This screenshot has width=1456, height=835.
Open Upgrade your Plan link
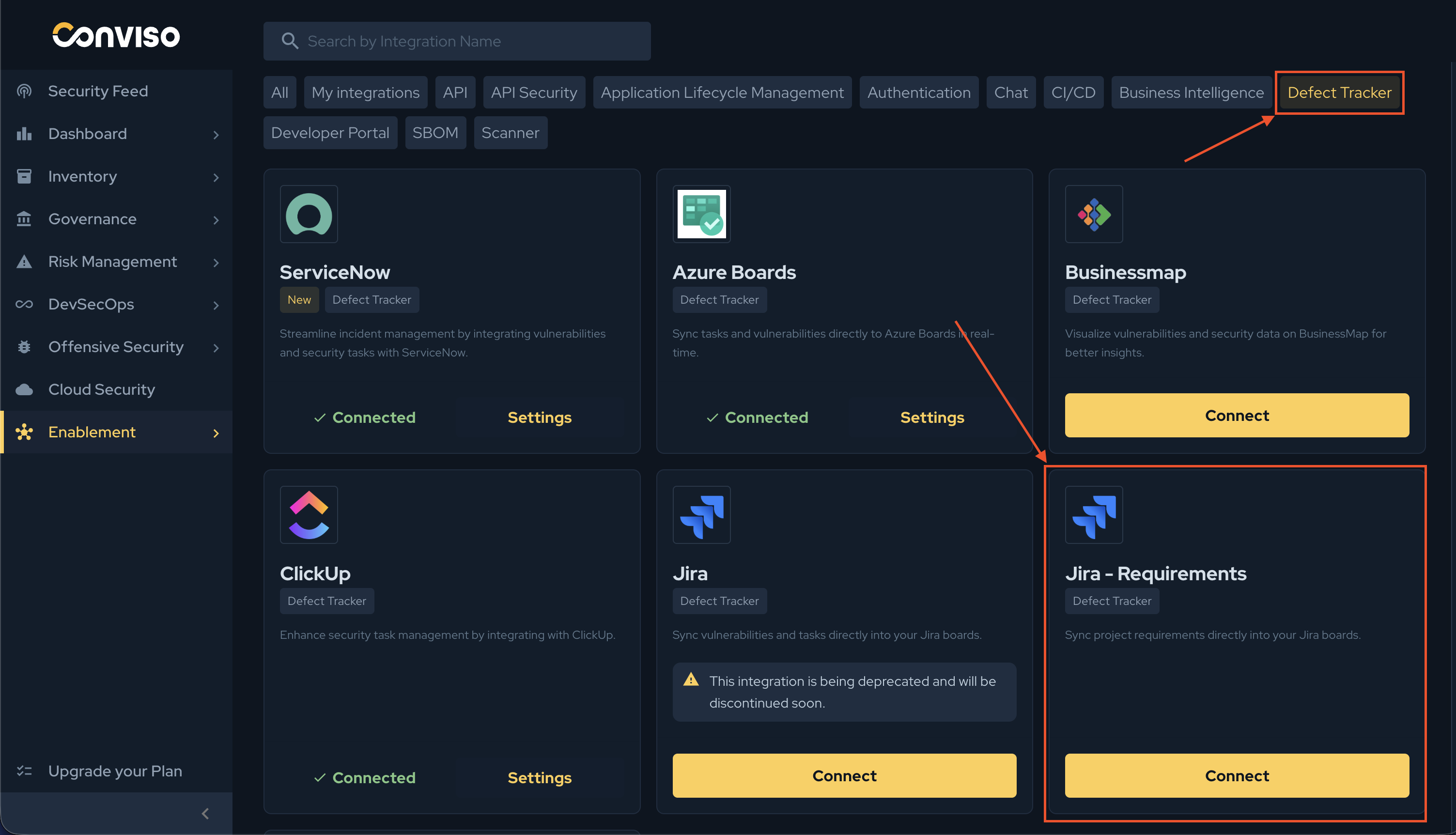tap(115, 771)
